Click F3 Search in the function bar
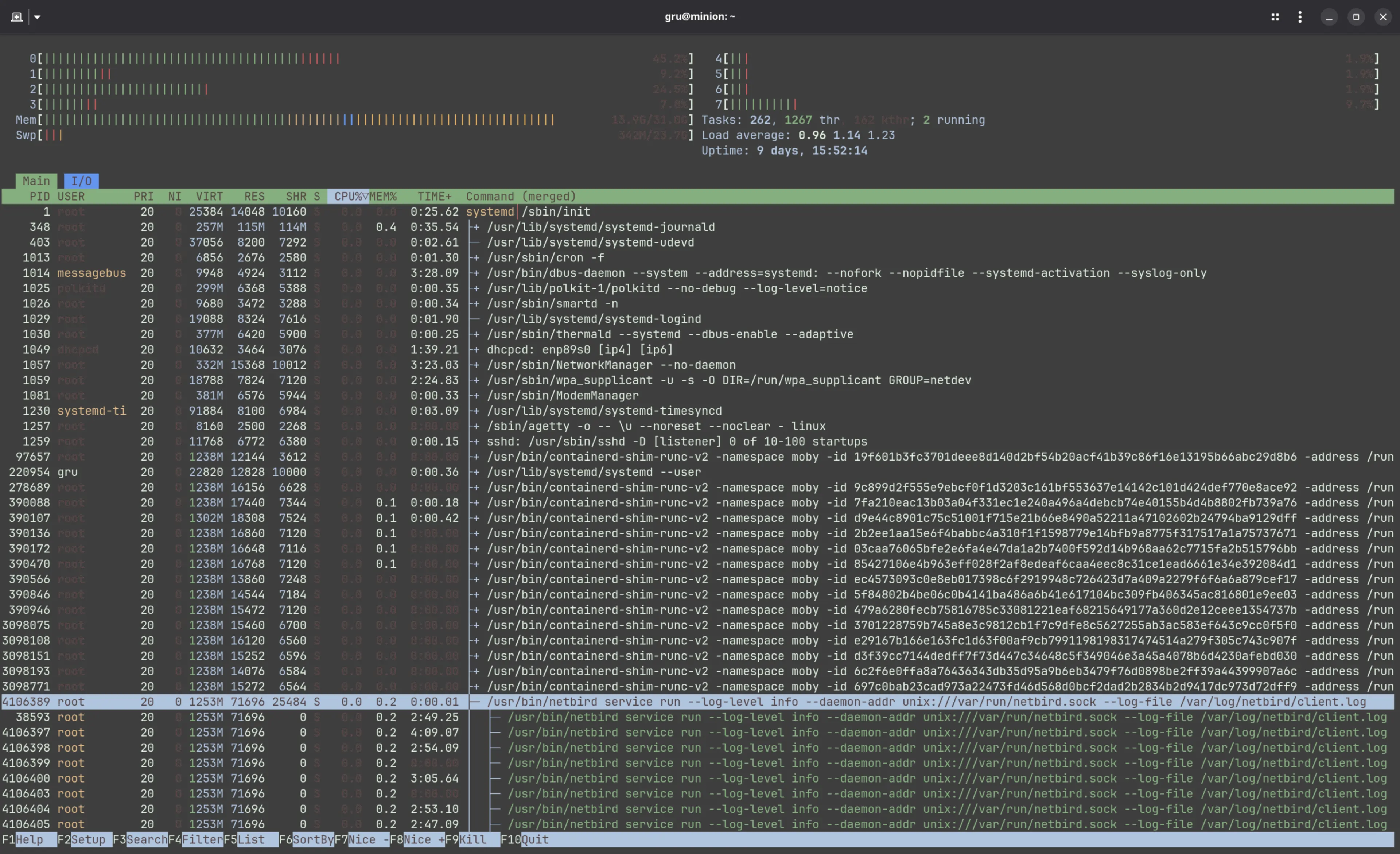Image resolution: width=1400 pixels, height=854 pixels. click(140, 840)
